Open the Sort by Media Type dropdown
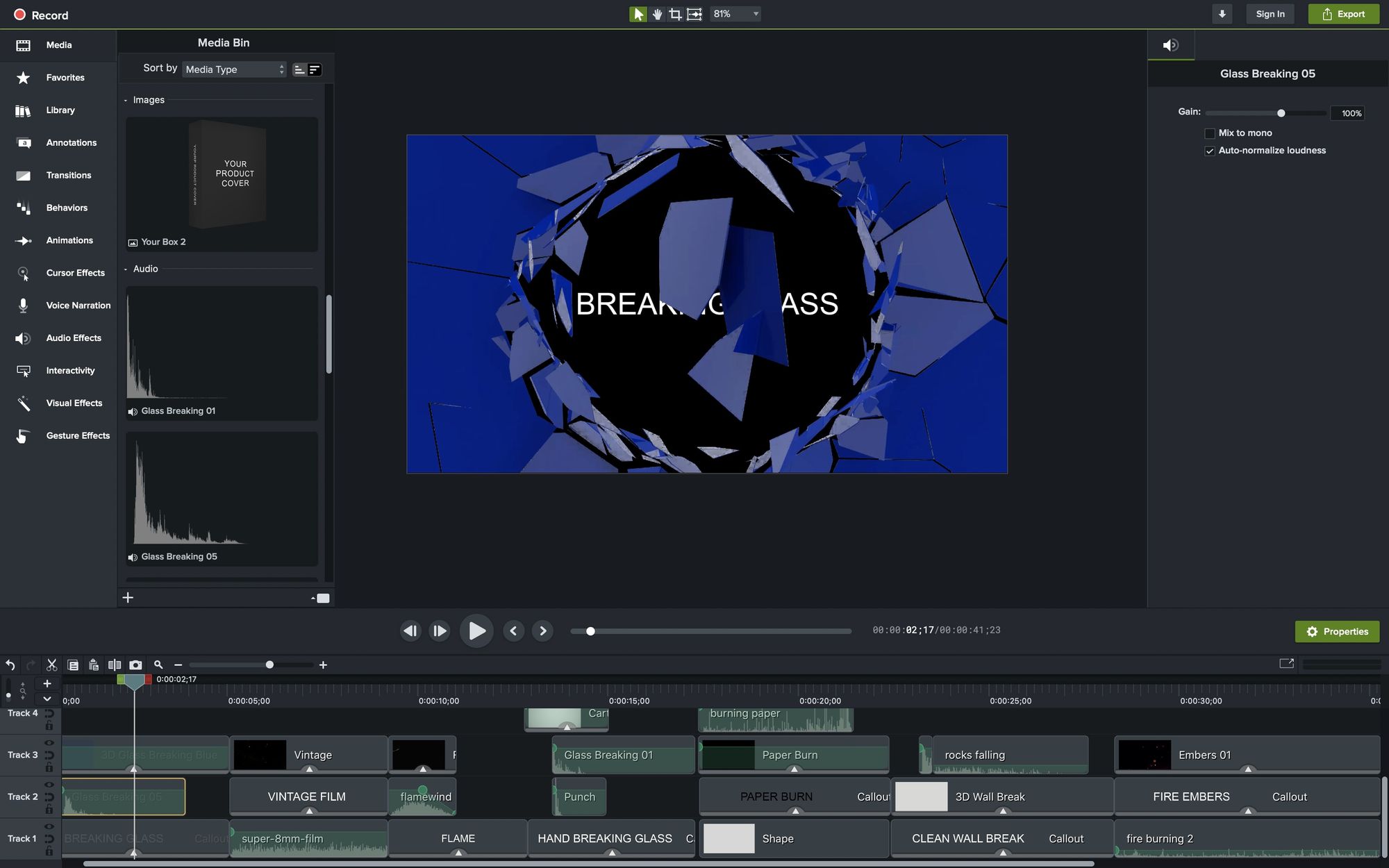This screenshot has width=1389, height=868. tap(235, 69)
